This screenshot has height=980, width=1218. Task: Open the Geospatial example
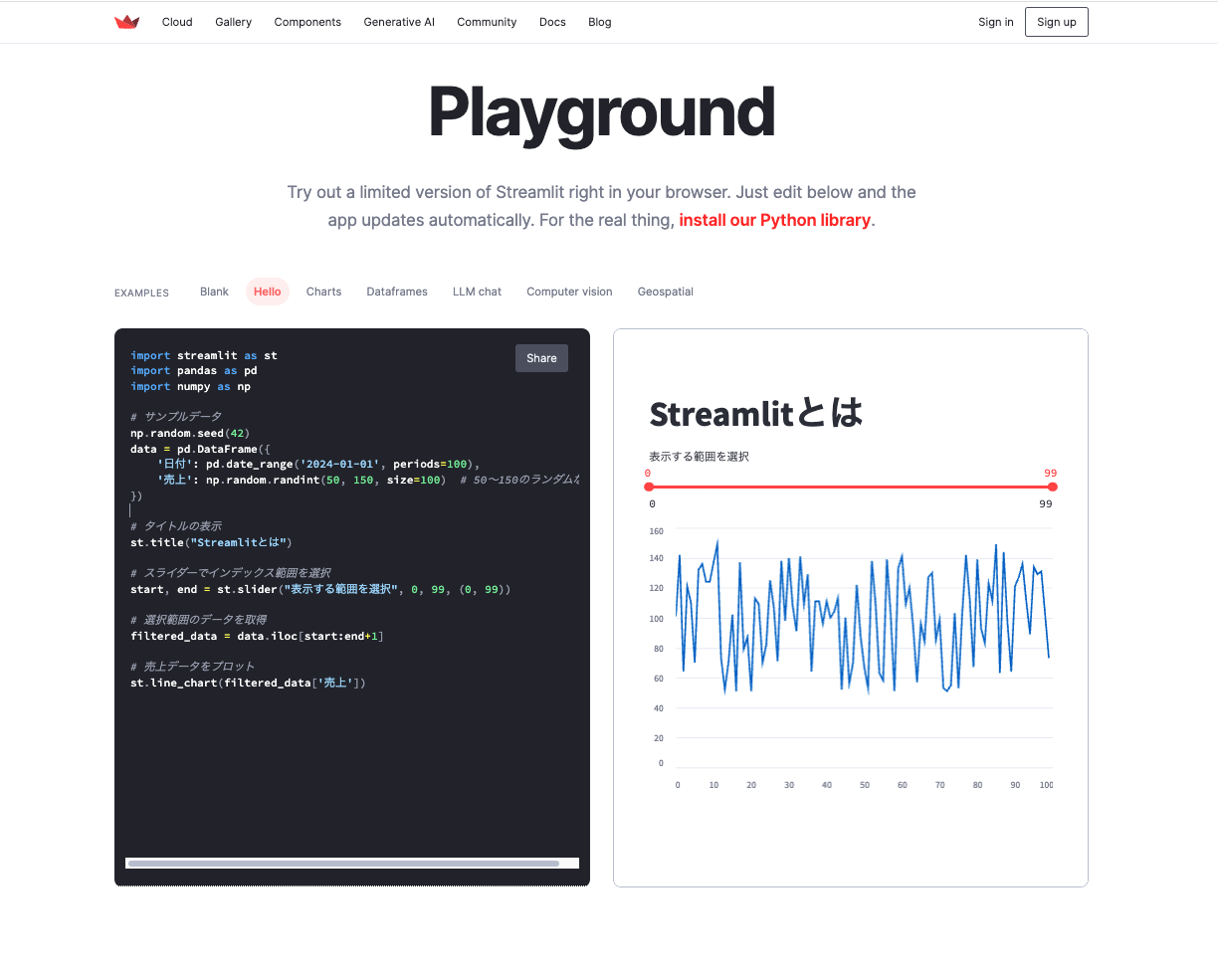[x=666, y=292]
